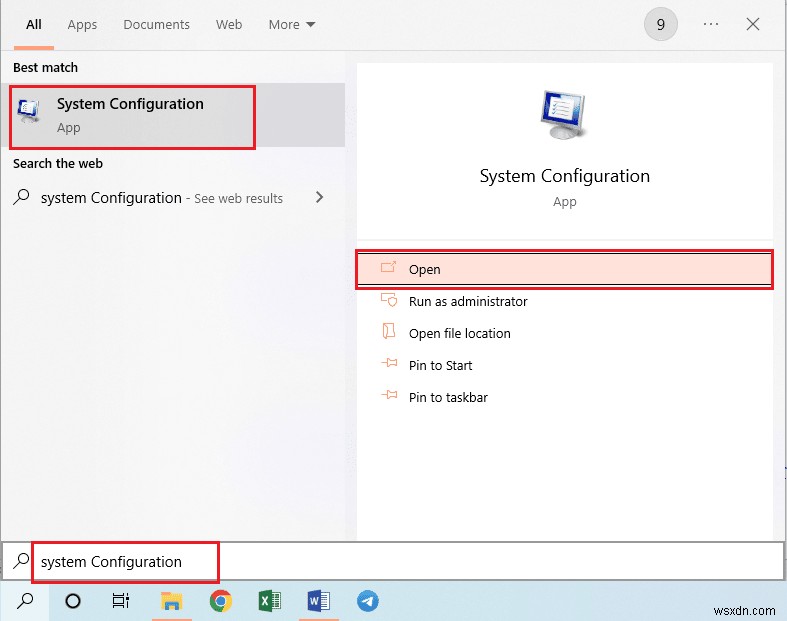Open the System Configuration best match result
This screenshot has width=787, height=621.
173,115
